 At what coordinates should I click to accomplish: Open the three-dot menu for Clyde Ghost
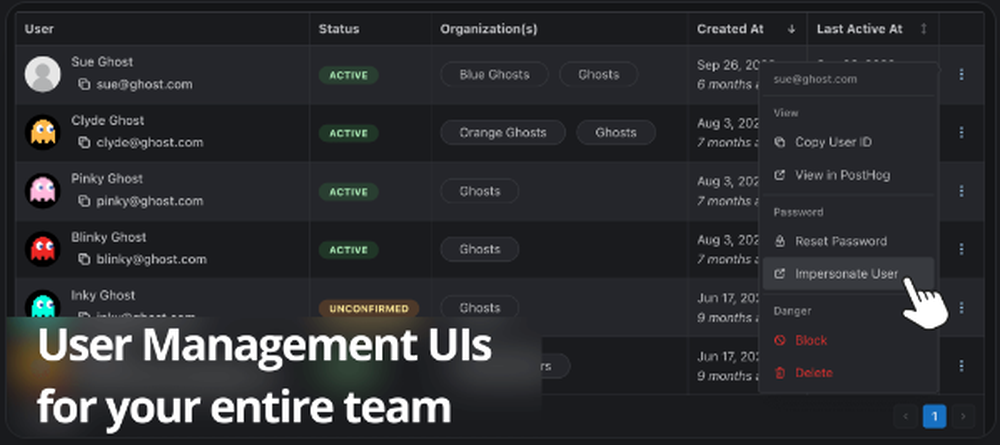click(x=961, y=133)
